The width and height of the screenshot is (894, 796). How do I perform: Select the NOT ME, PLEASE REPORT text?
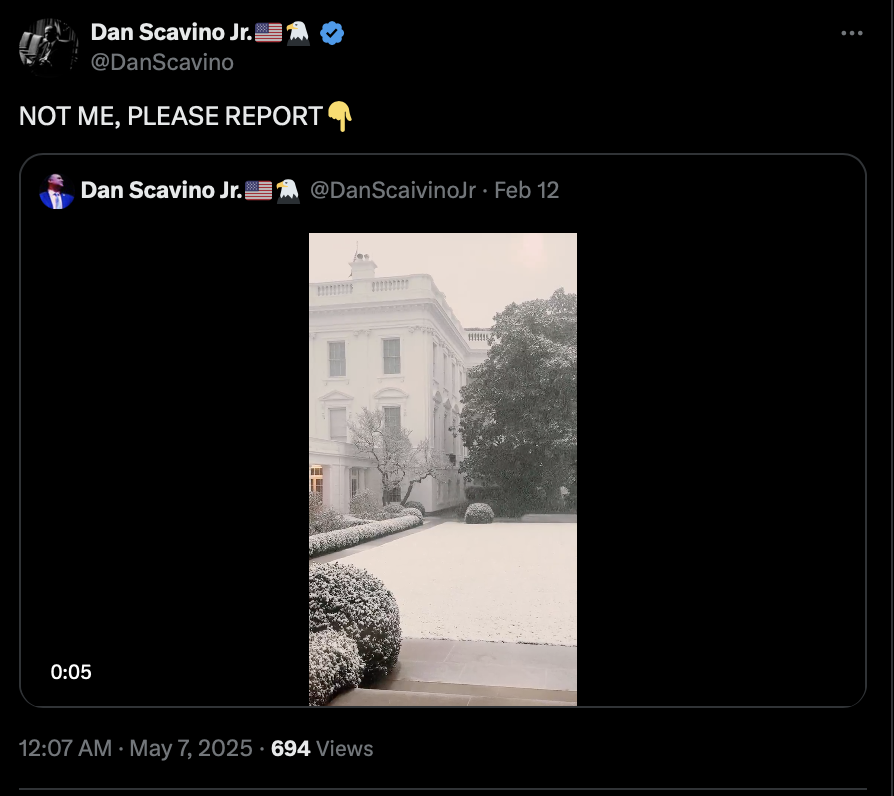(x=171, y=116)
